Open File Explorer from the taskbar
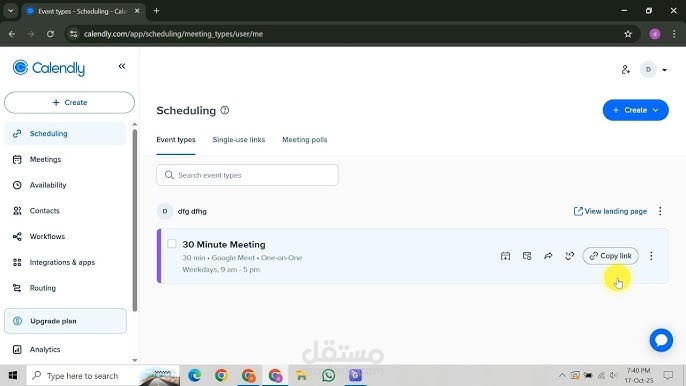 click(301, 375)
